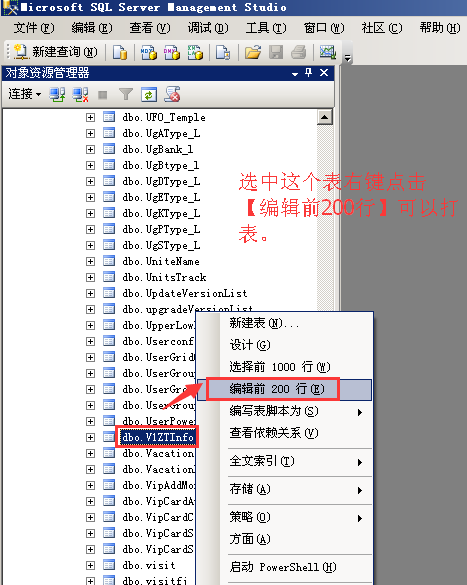Image resolution: width=467 pixels, height=585 pixels.
Task: Expand the dbo.UpdateVersionList table node
Action: point(90,294)
